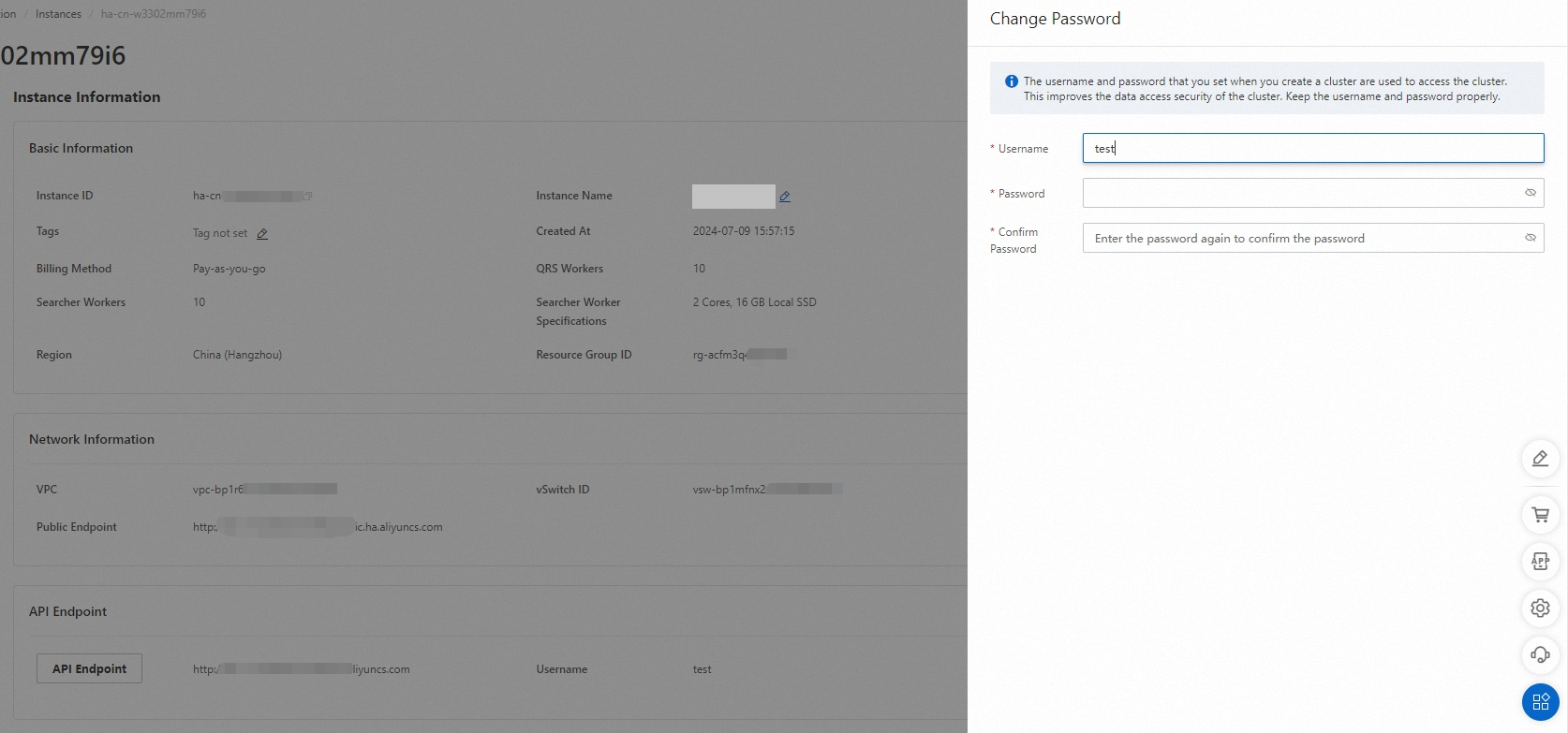Open the settings gear floating icon
Screen dimensions: 1568x733
tap(1540, 608)
